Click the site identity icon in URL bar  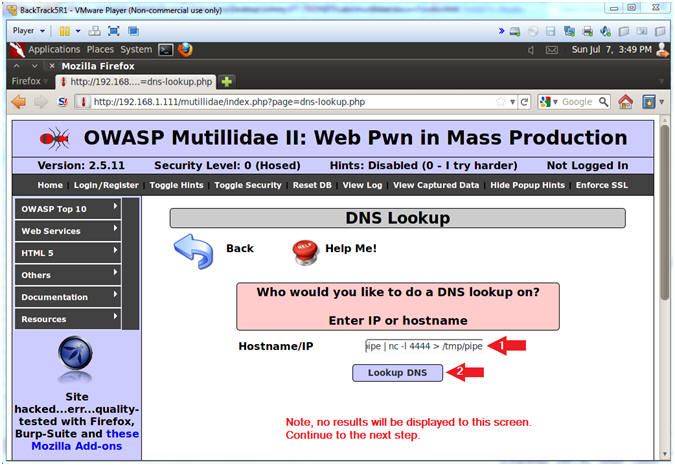pyautogui.click(x=84, y=102)
